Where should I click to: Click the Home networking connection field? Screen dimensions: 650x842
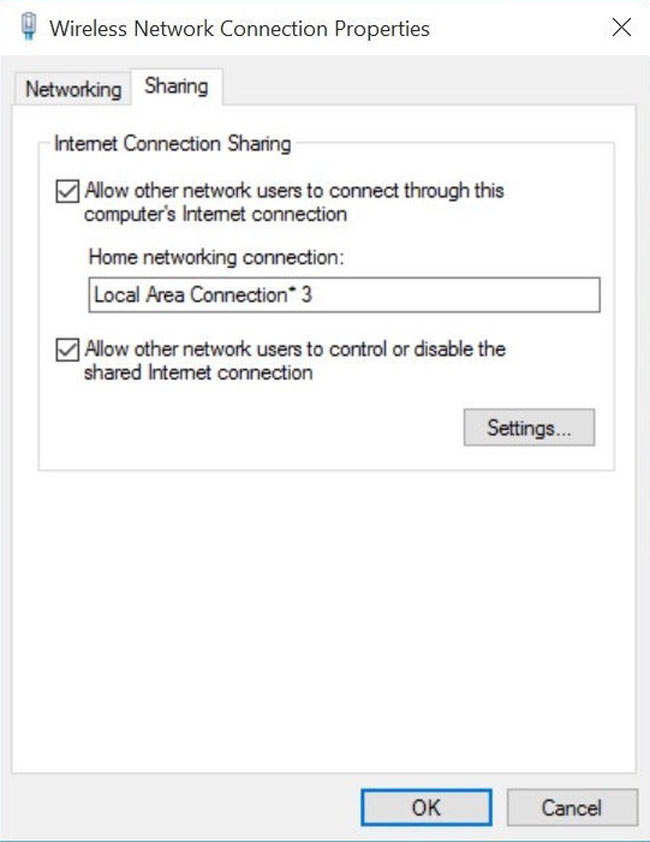(x=343, y=295)
